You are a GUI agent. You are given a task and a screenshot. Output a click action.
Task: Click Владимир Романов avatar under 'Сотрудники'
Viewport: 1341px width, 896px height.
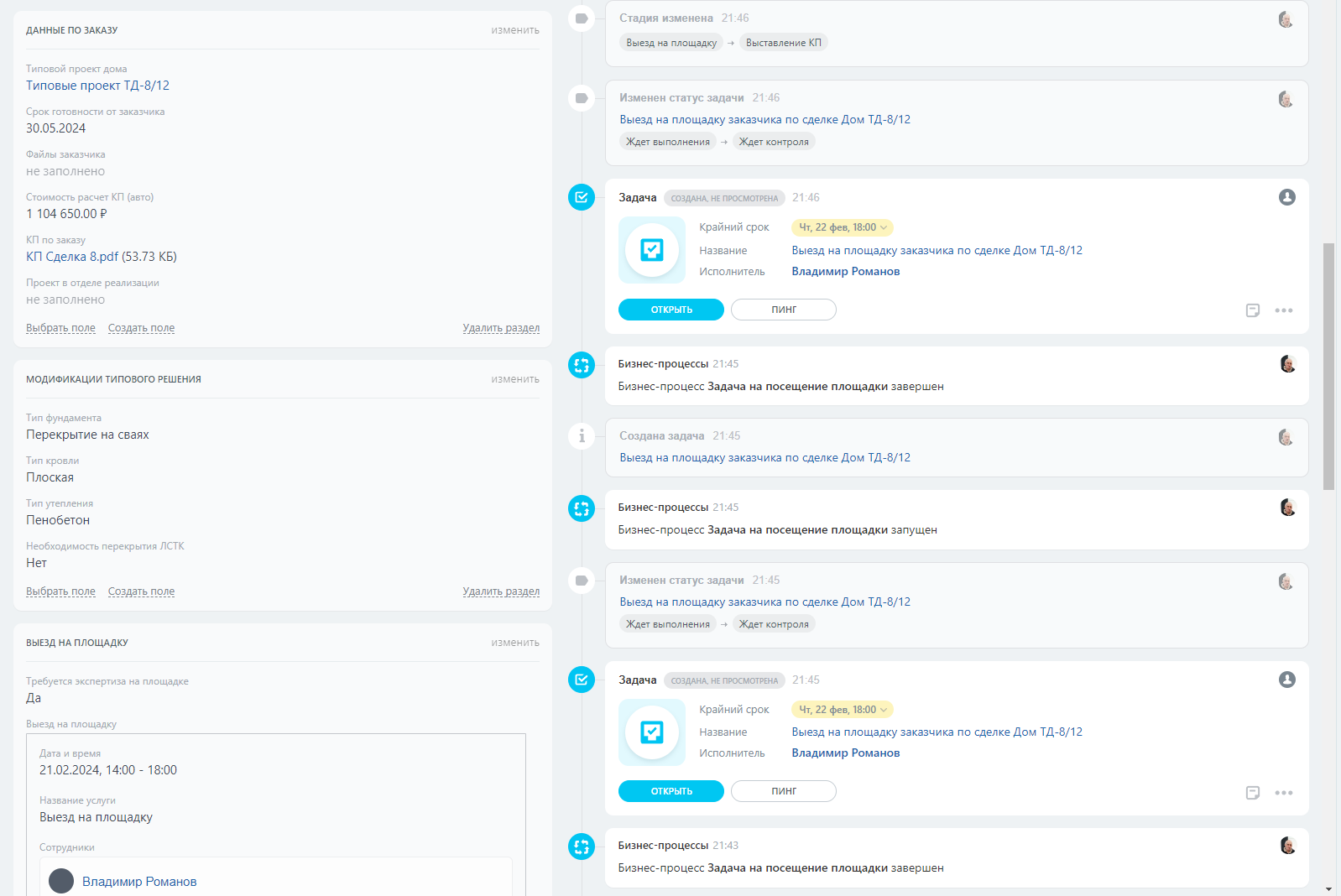(61, 881)
